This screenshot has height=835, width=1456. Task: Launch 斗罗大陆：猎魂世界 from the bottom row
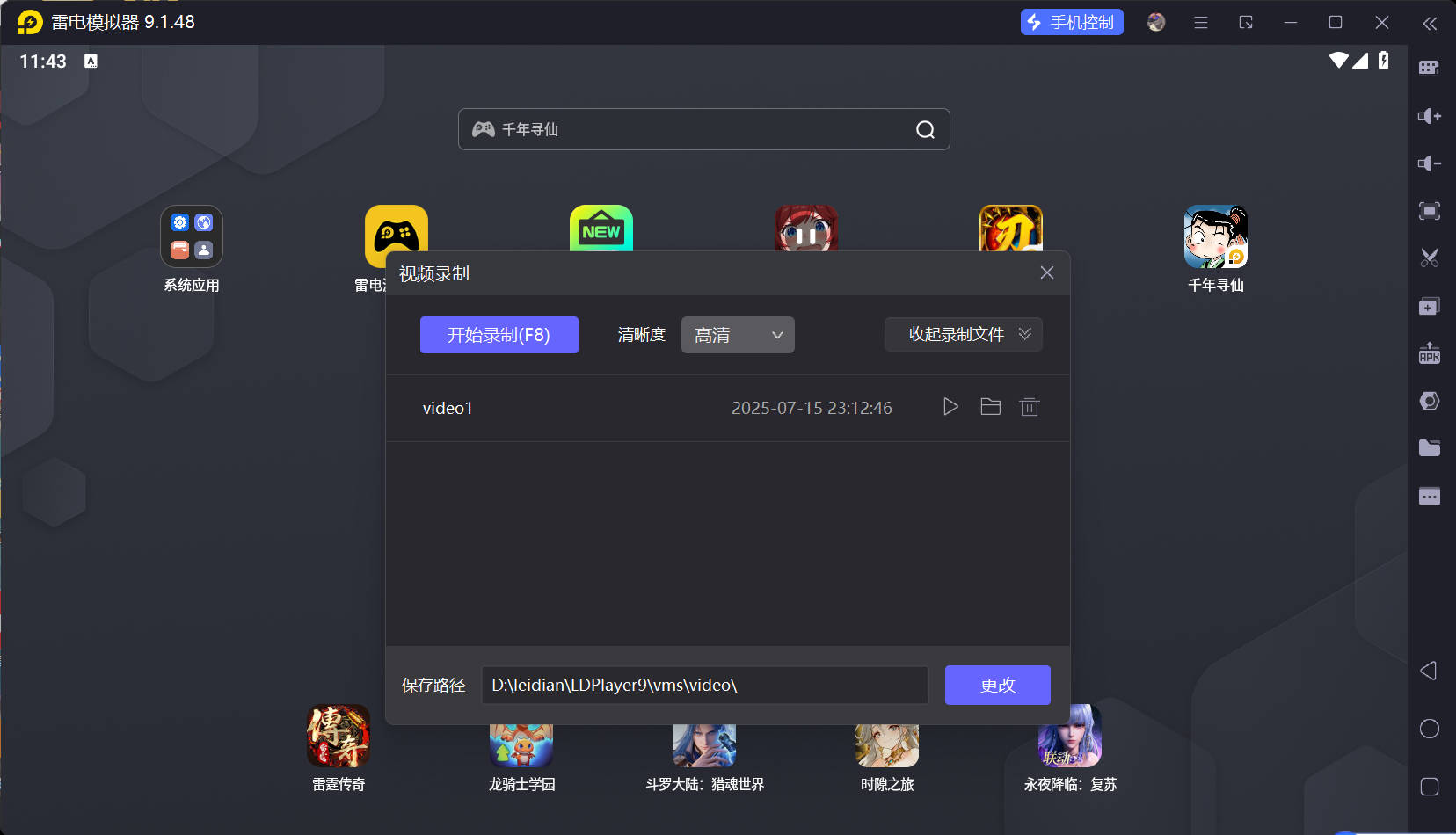click(704, 745)
